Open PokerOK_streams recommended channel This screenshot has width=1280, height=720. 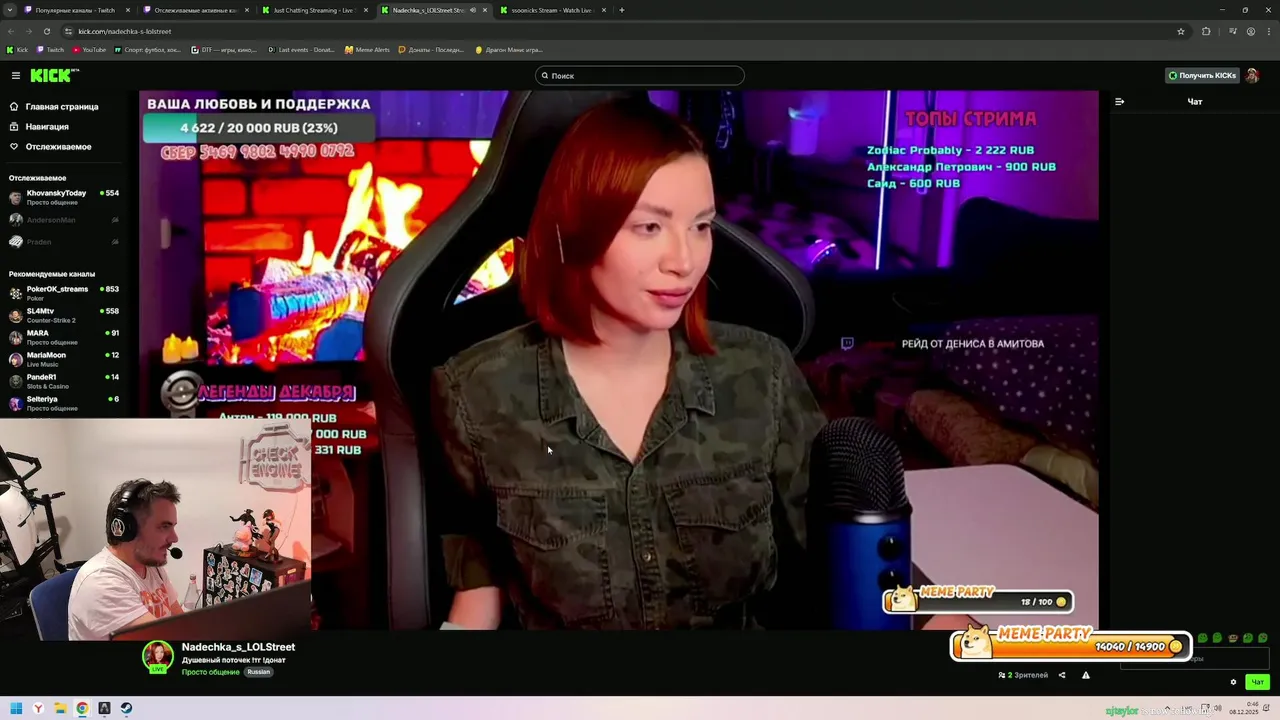point(64,293)
